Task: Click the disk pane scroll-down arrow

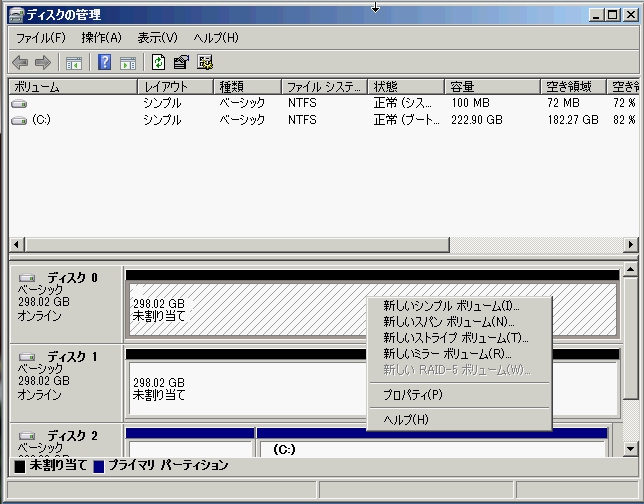Action: 630,448
